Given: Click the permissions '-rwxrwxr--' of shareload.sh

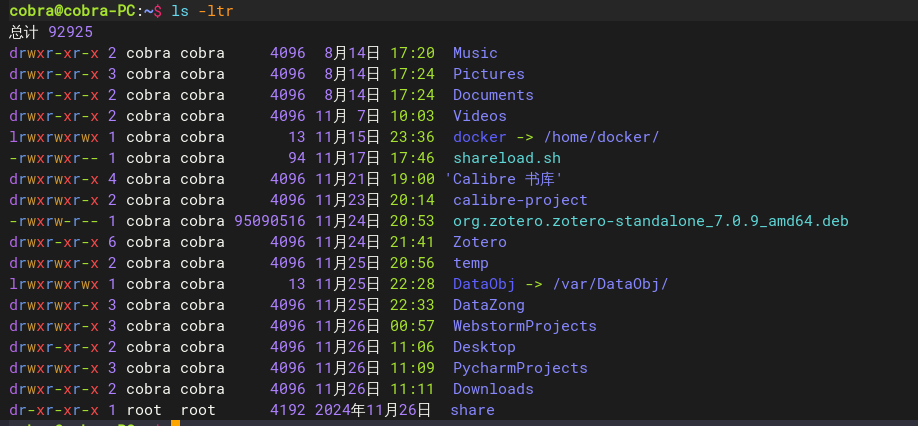Looking at the screenshot, I should click(x=54, y=158).
